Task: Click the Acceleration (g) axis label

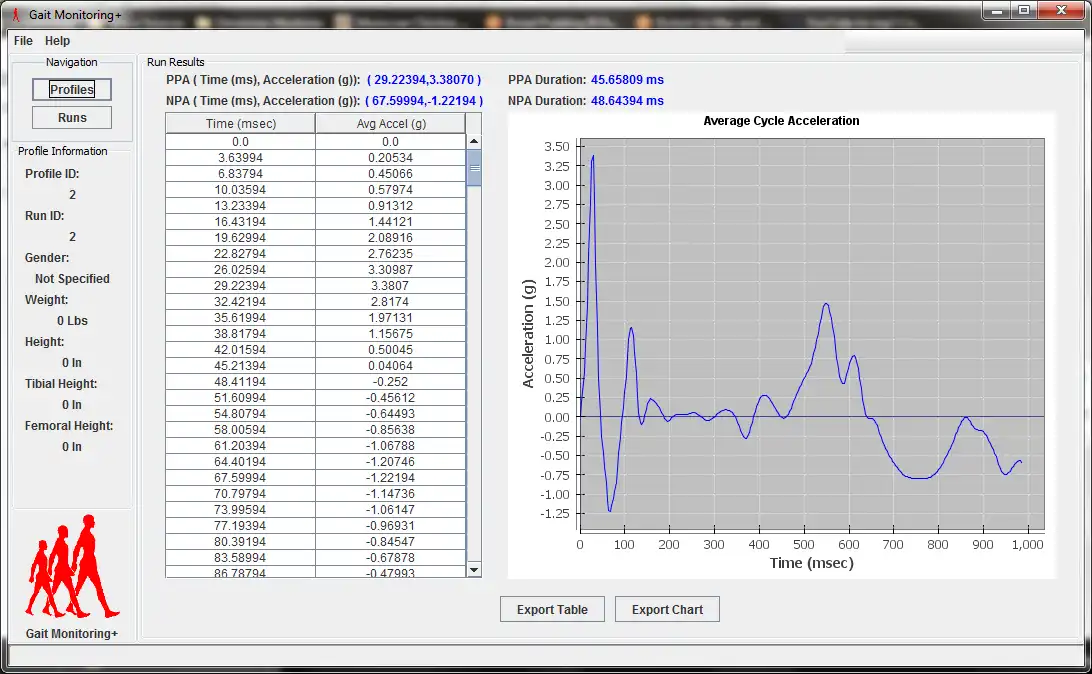Action: [x=528, y=334]
